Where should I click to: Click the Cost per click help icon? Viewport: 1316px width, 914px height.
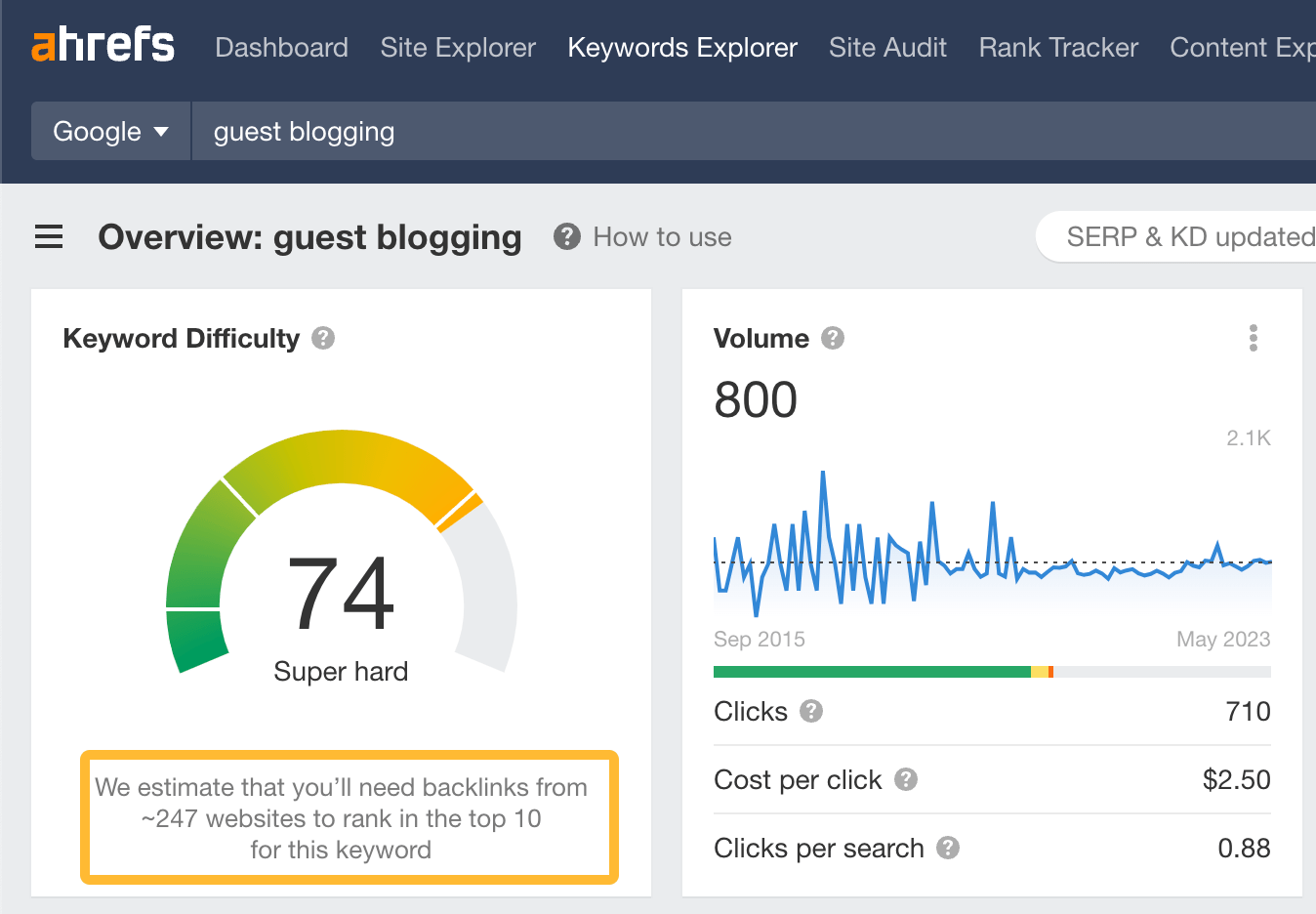(x=904, y=780)
